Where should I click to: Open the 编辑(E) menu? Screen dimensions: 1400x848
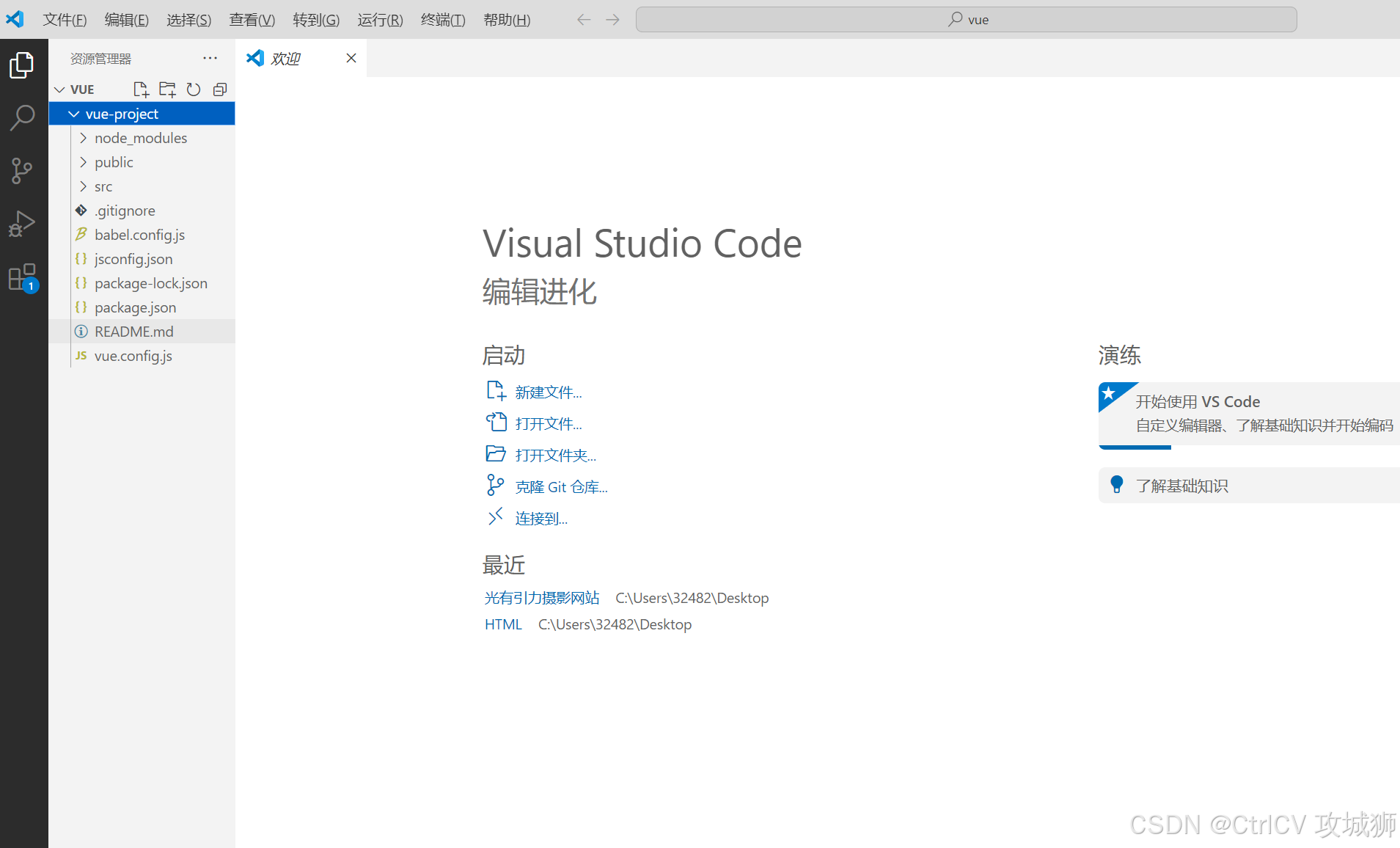coord(126,20)
